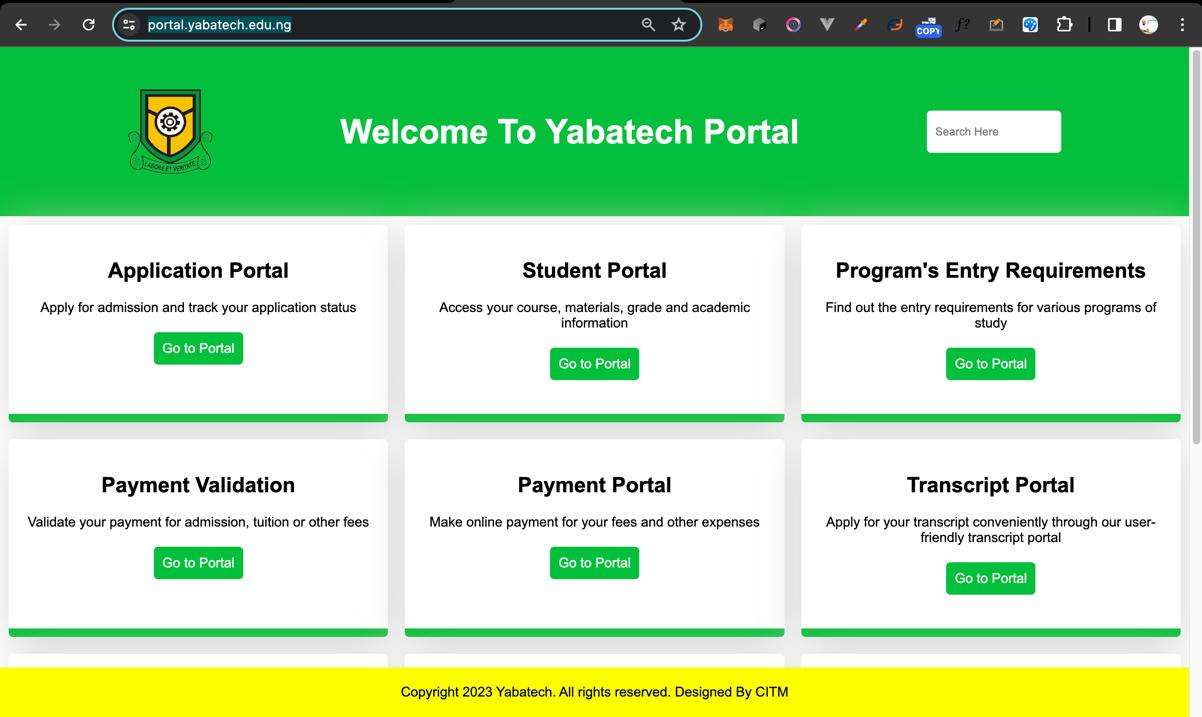
Task: Click the Application Portal heading
Action: coord(198,271)
